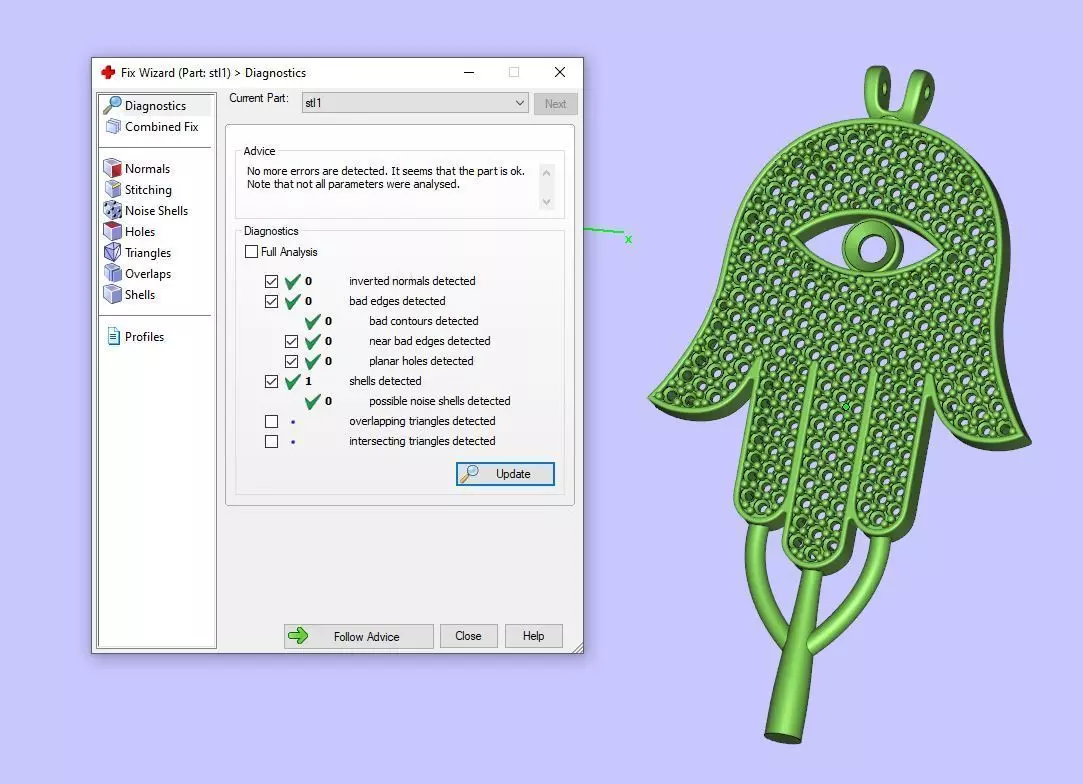
Task: Click the Noise Shells icon
Action: click(x=113, y=210)
